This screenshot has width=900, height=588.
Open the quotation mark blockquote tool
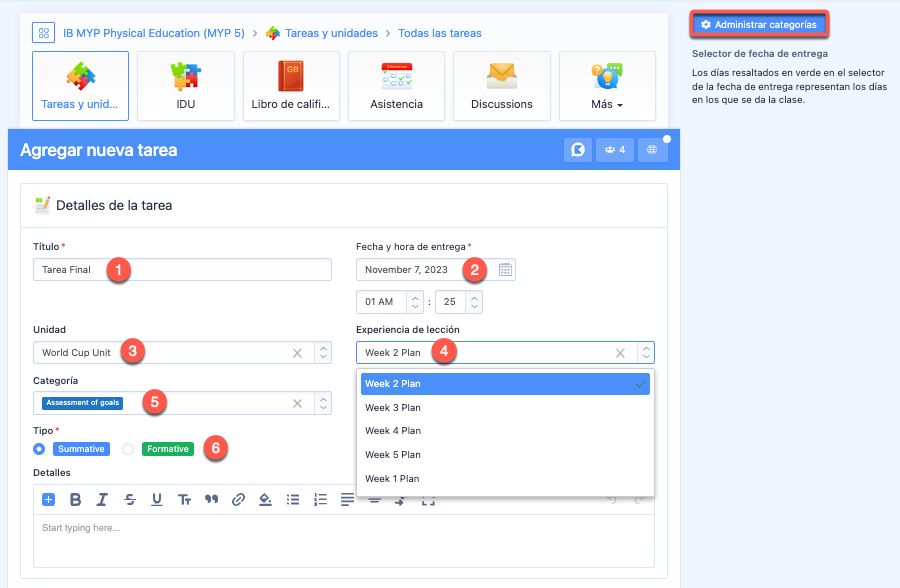[211, 500]
